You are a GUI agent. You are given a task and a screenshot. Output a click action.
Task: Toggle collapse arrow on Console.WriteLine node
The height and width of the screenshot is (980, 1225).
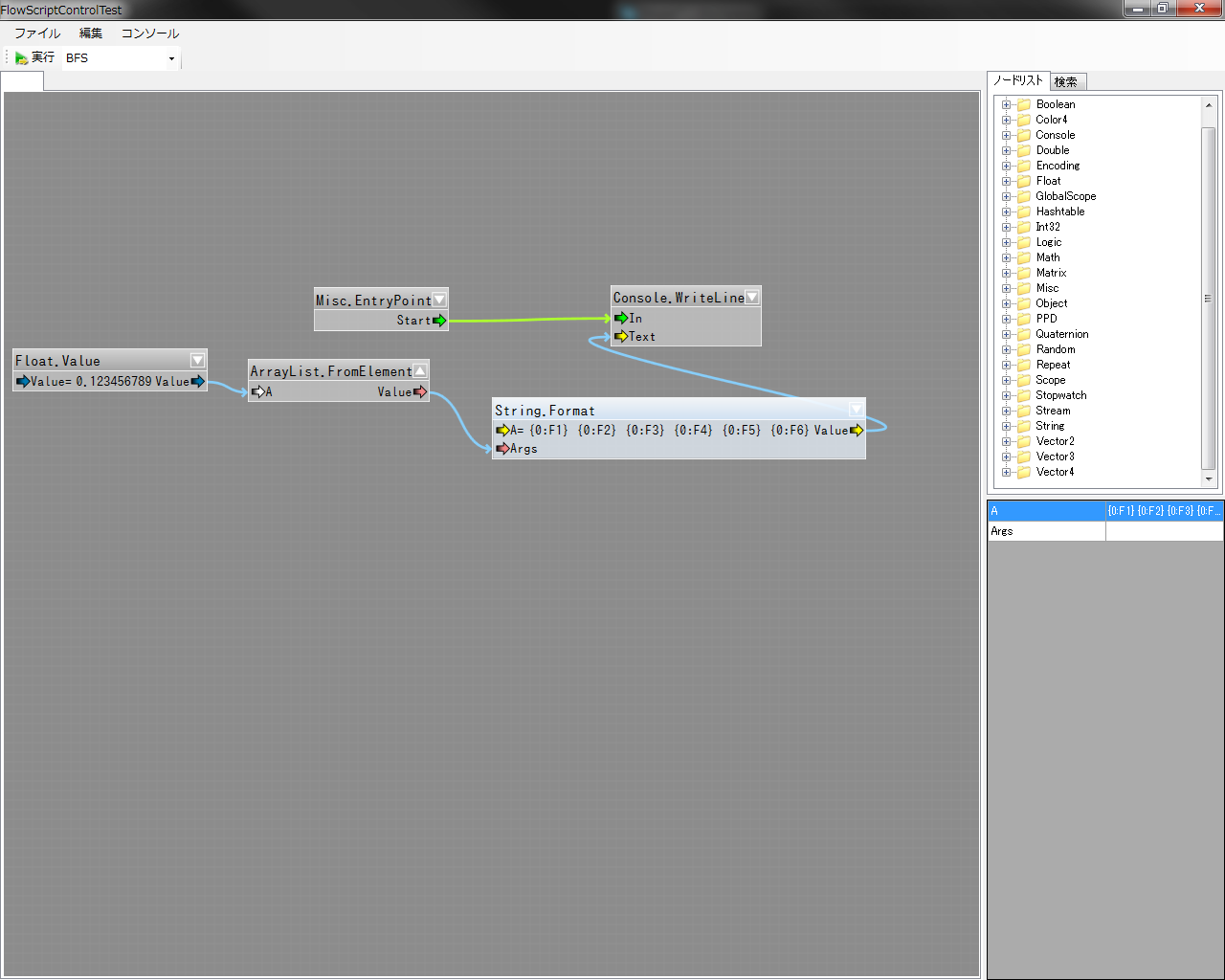[752, 298]
